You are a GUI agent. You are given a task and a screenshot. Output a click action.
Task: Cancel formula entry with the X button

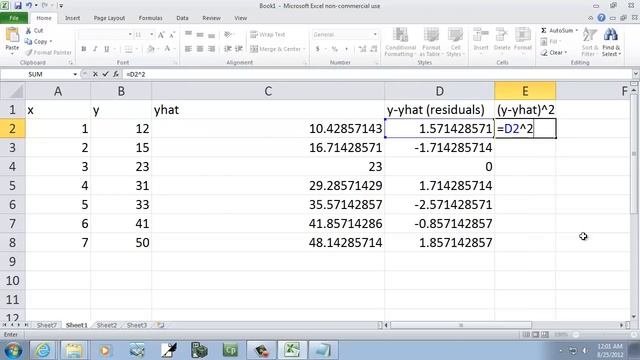[95, 74]
